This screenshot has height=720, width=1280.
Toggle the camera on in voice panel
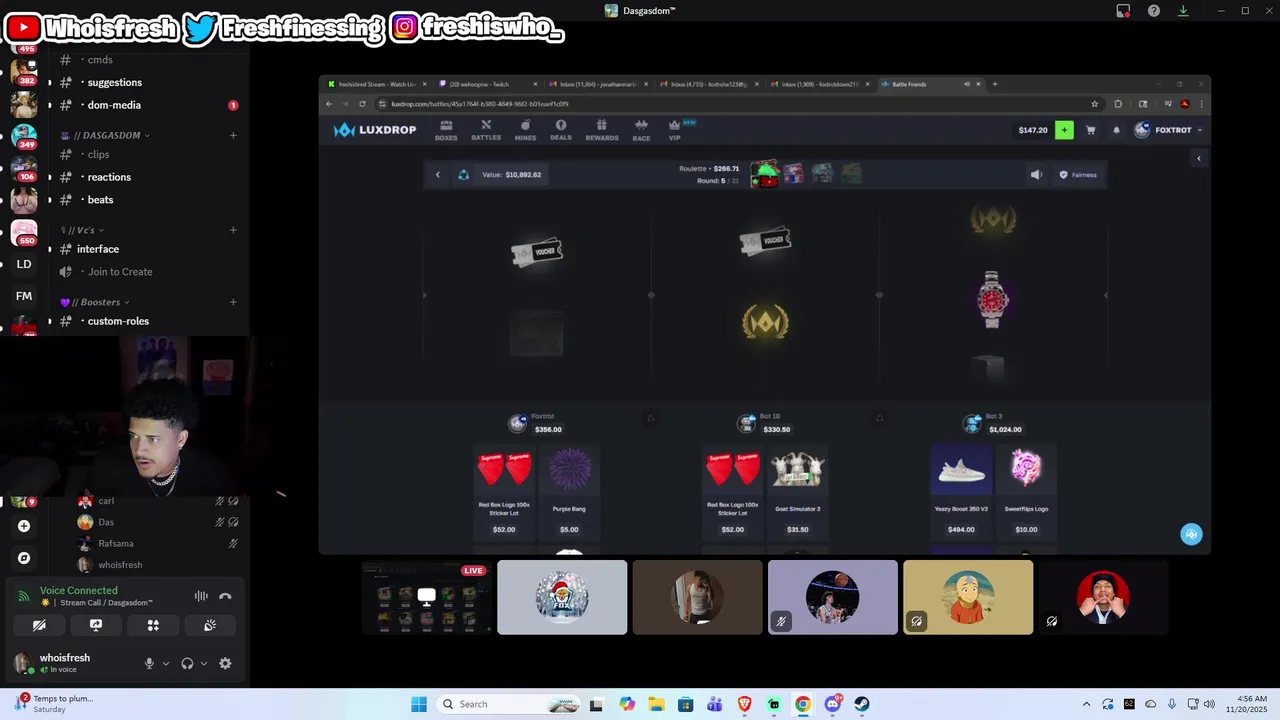[39, 625]
